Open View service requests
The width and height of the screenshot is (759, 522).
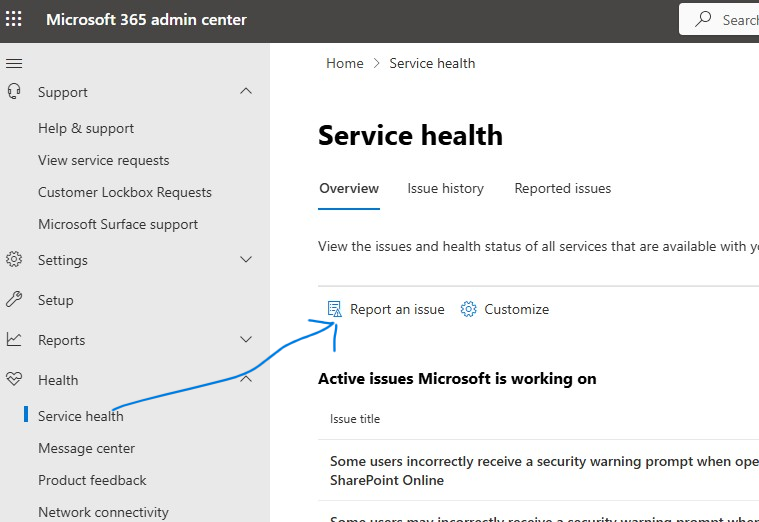click(x=104, y=160)
